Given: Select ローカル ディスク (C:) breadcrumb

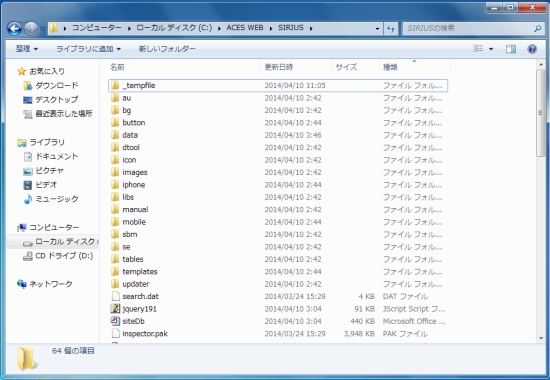Looking at the screenshot, I should point(174,28).
